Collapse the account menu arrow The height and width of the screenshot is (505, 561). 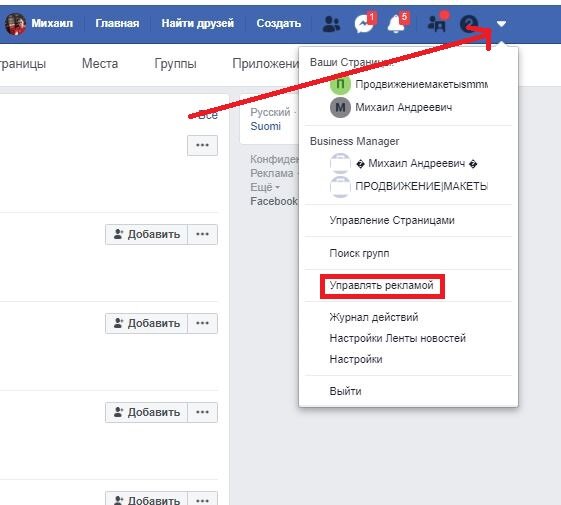pyautogui.click(x=501, y=24)
